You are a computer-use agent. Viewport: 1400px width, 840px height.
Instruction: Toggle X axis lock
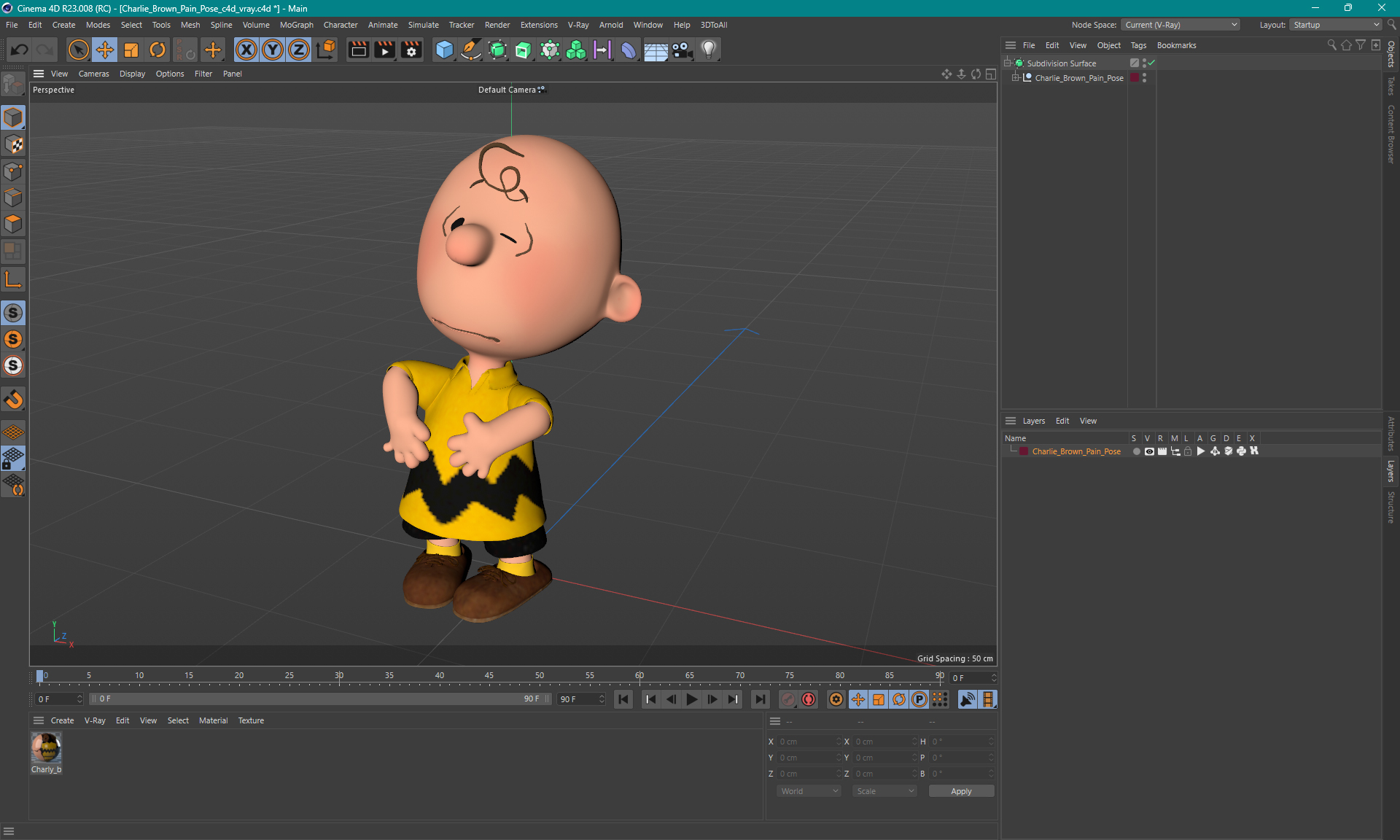pos(246,50)
